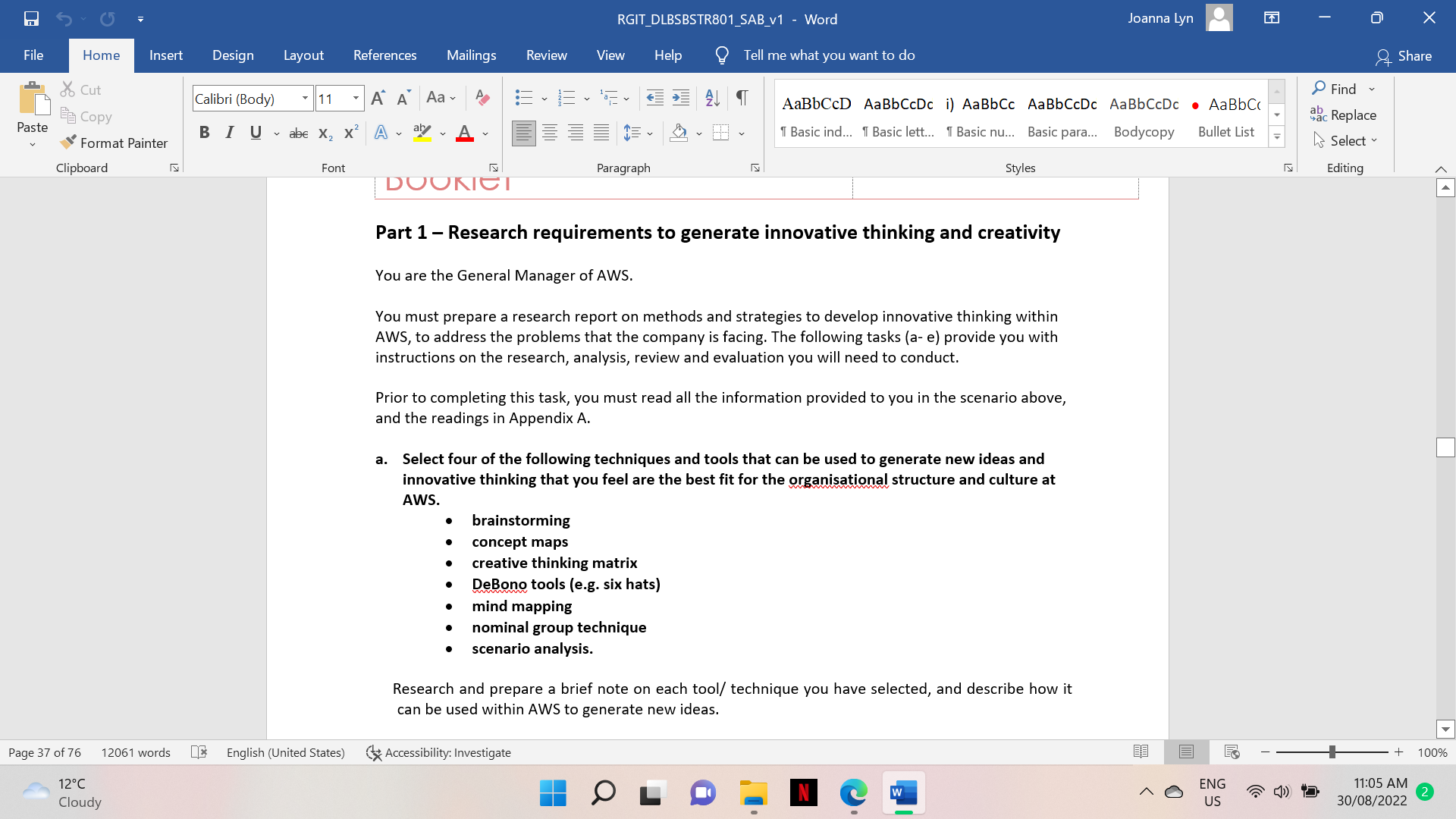The width and height of the screenshot is (1456, 819).
Task: Toggle Strikethrough formatting
Action: tap(298, 133)
